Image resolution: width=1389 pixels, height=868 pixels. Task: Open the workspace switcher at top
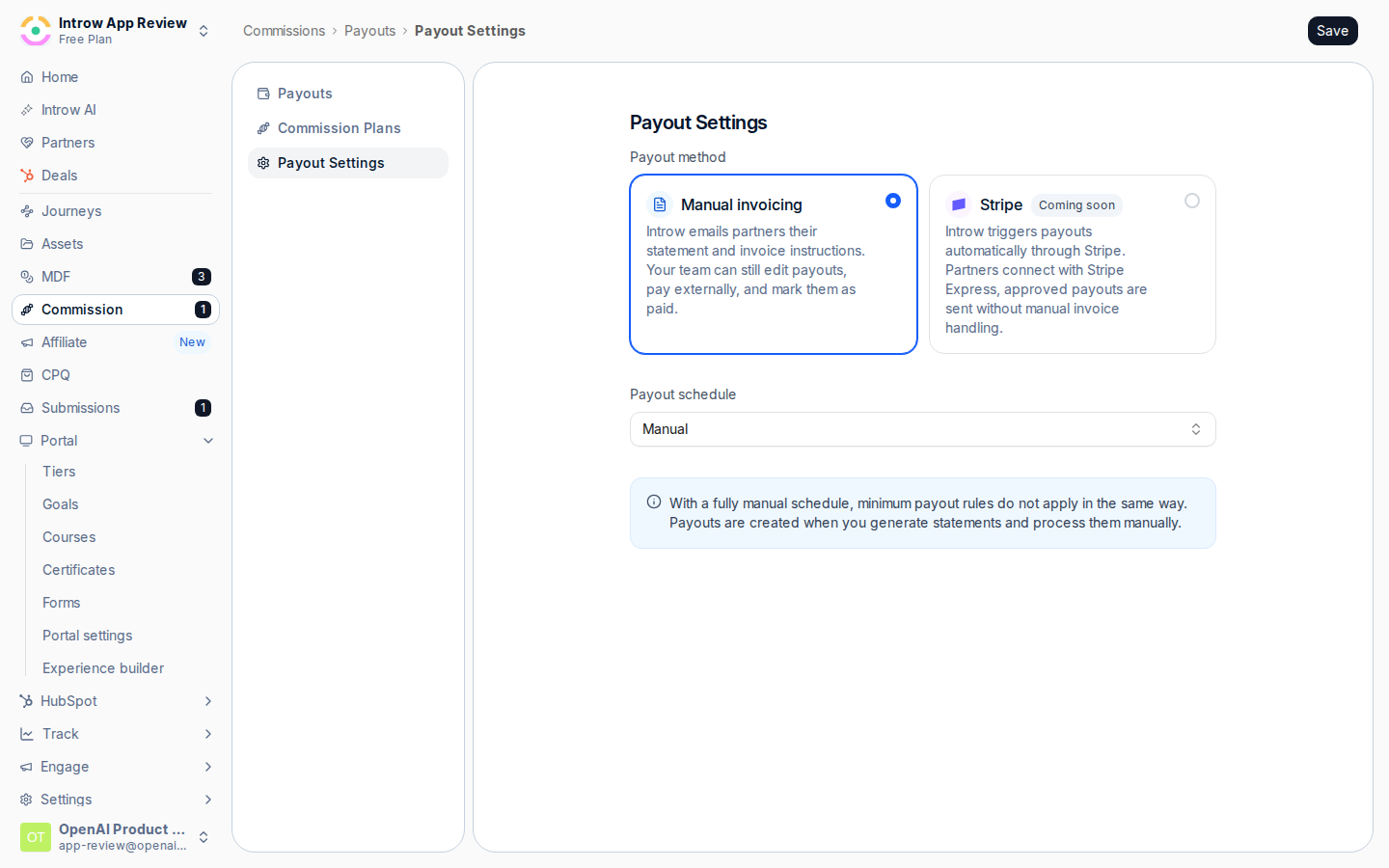pyautogui.click(x=116, y=31)
